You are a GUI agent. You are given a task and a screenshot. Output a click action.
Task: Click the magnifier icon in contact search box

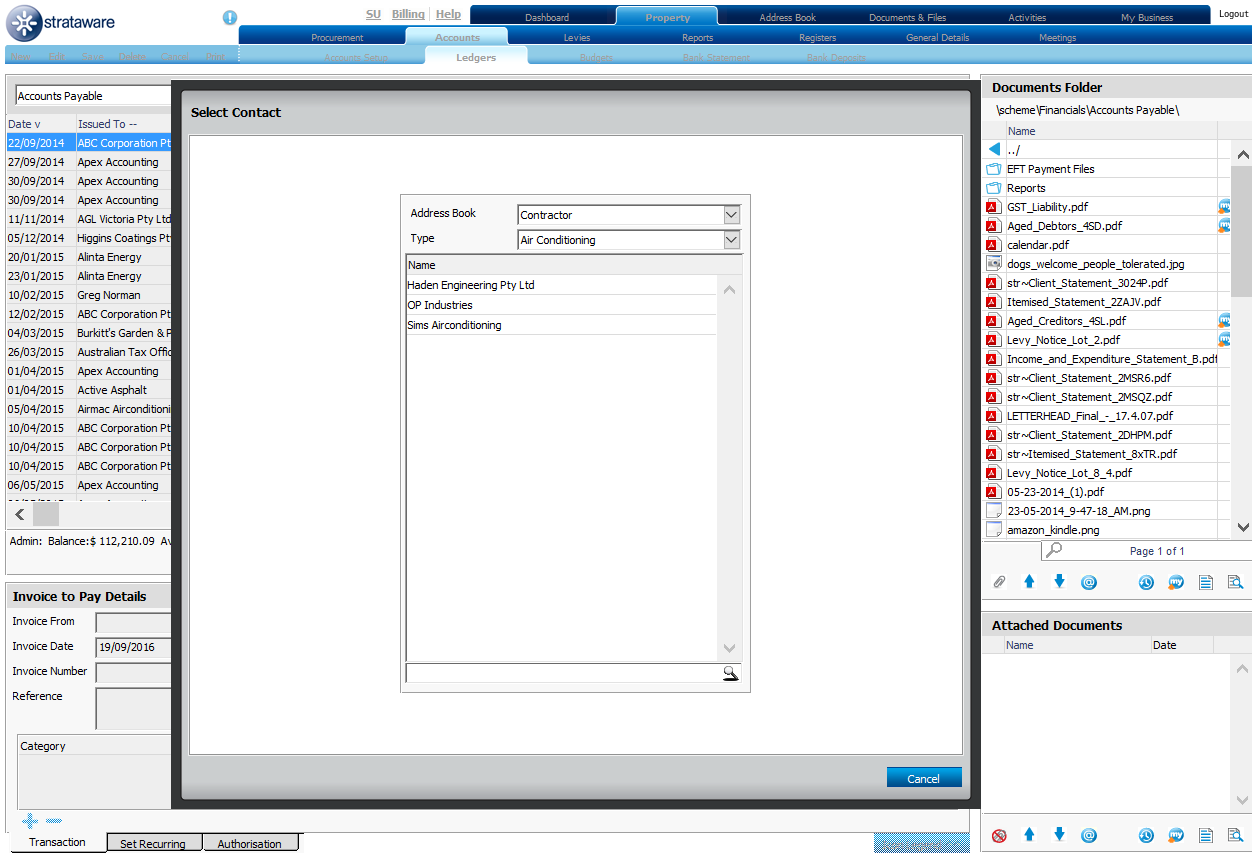pos(730,673)
